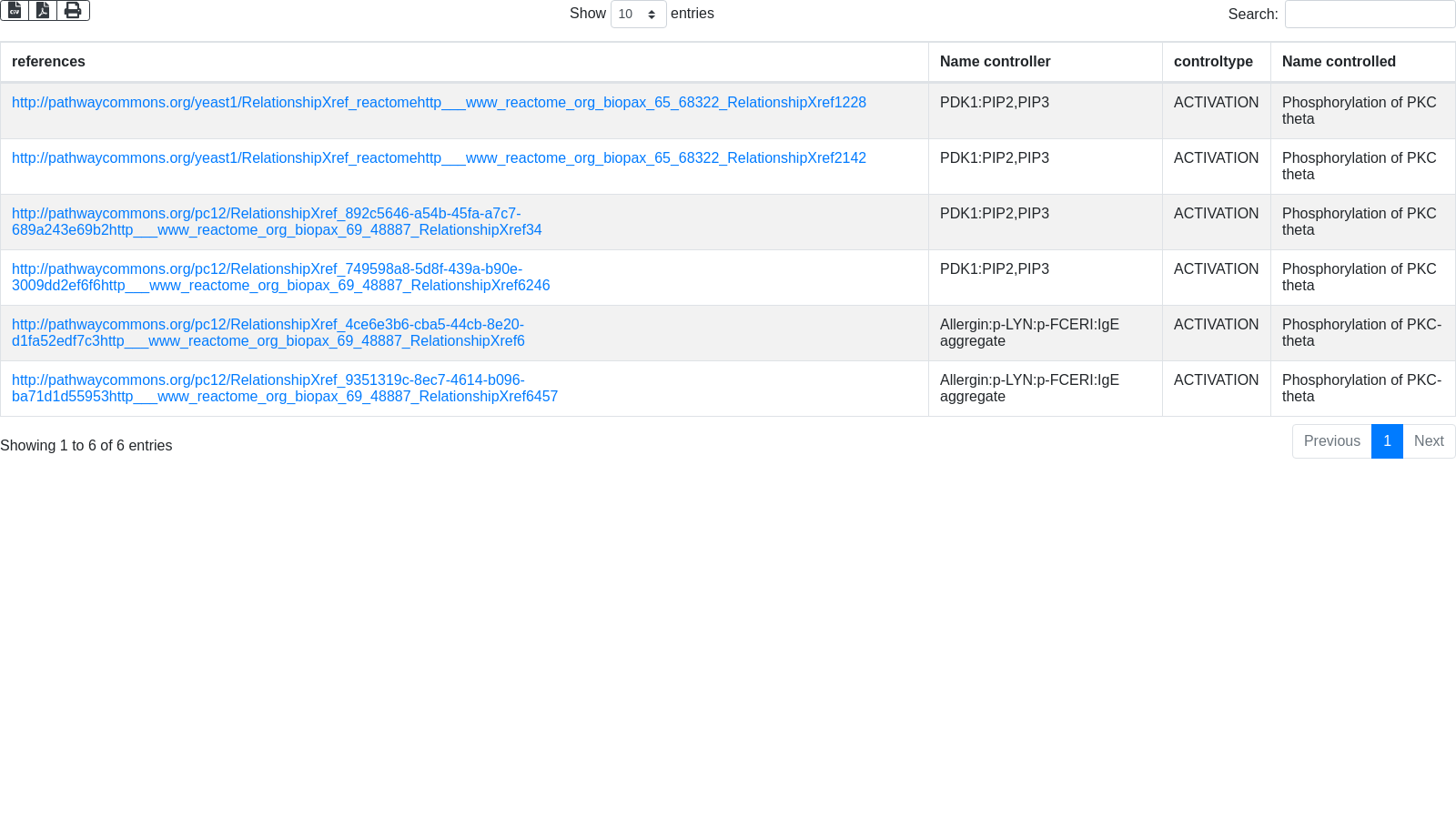Export the table as CSV
The height and width of the screenshot is (819, 1456).
pos(15,10)
